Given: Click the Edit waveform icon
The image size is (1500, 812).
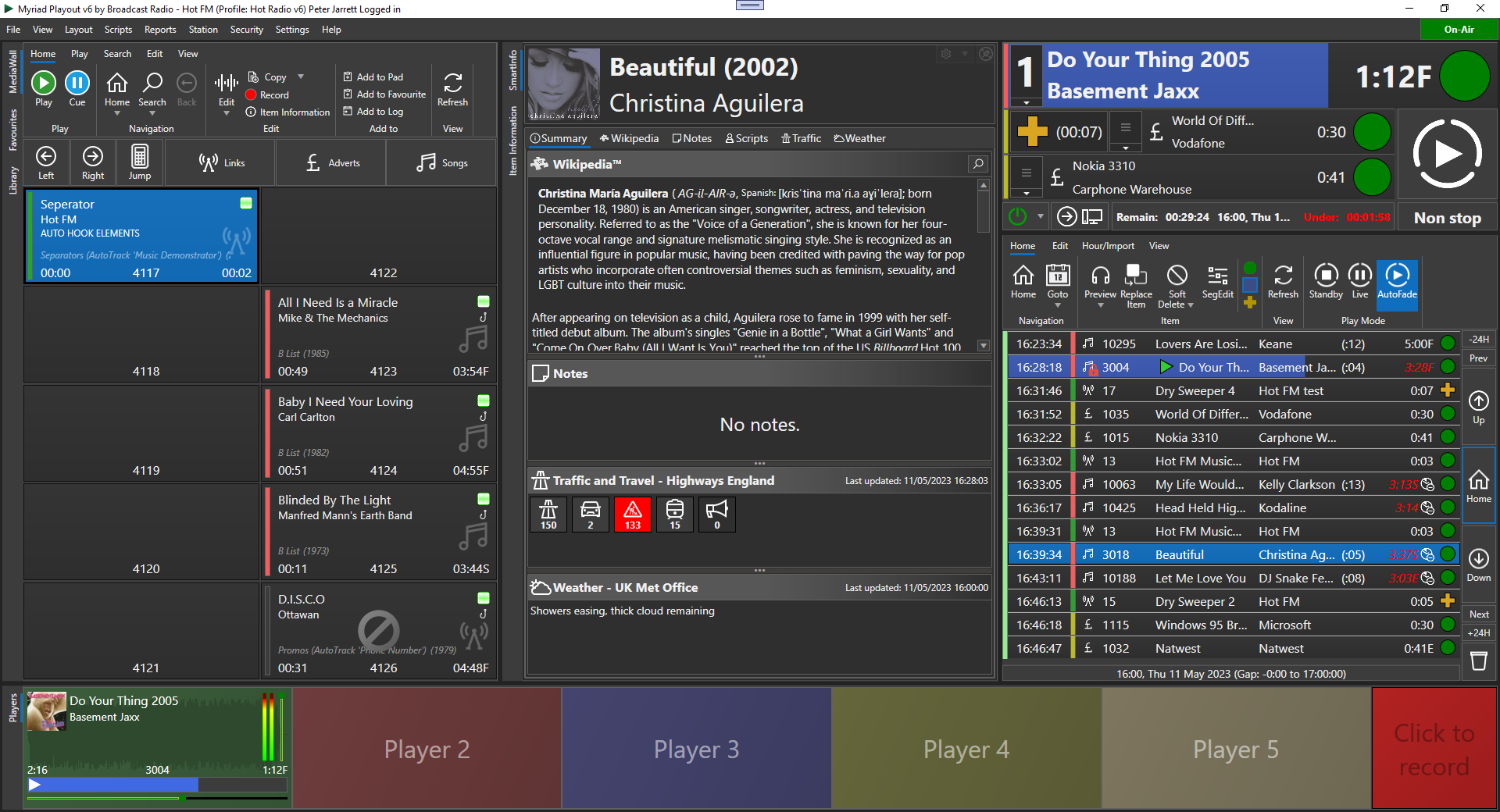Looking at the screenshot, I should [x=227, y=83].
